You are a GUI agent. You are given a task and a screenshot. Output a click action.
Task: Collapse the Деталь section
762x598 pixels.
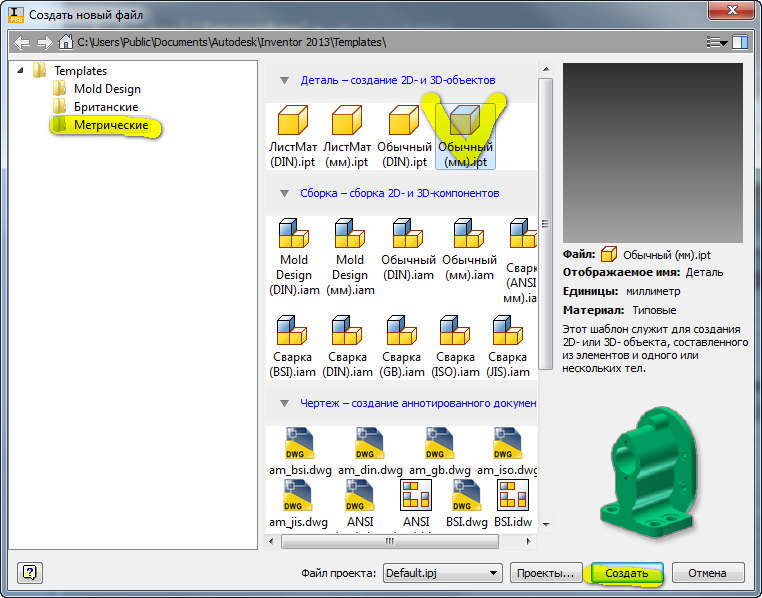[x=285, y=81]
